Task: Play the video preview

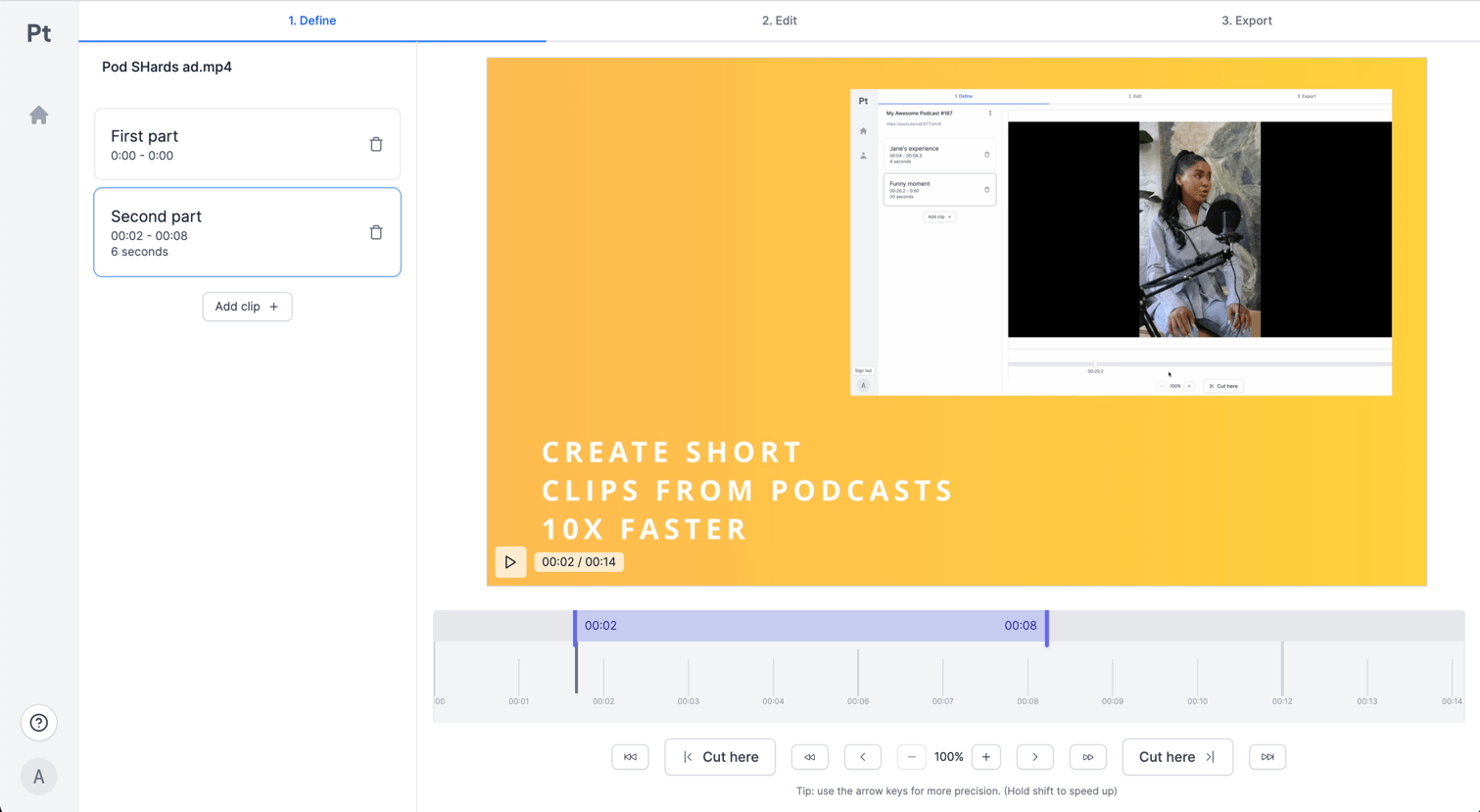Action: (x=510, y=562)
